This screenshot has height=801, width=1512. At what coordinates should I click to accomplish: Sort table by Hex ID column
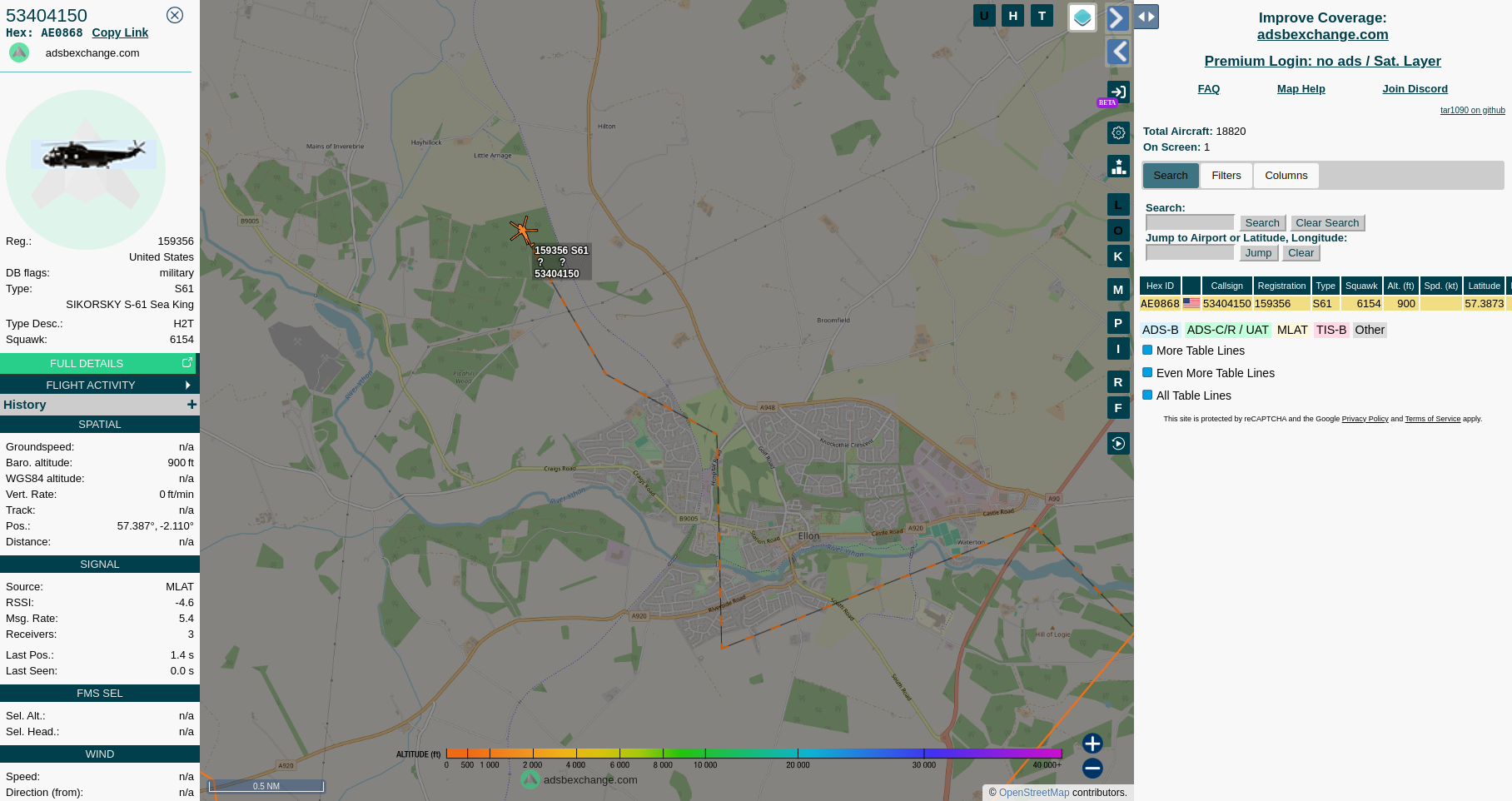tap(1160, 286)
